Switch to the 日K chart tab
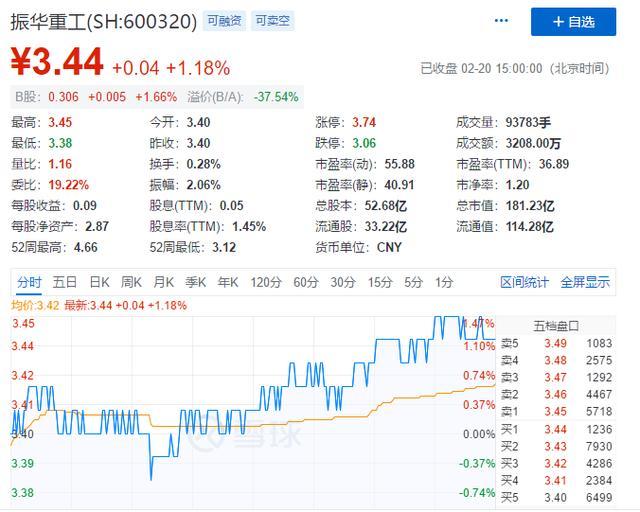This screenshot has height=512, width=640. tap(99, 282)
